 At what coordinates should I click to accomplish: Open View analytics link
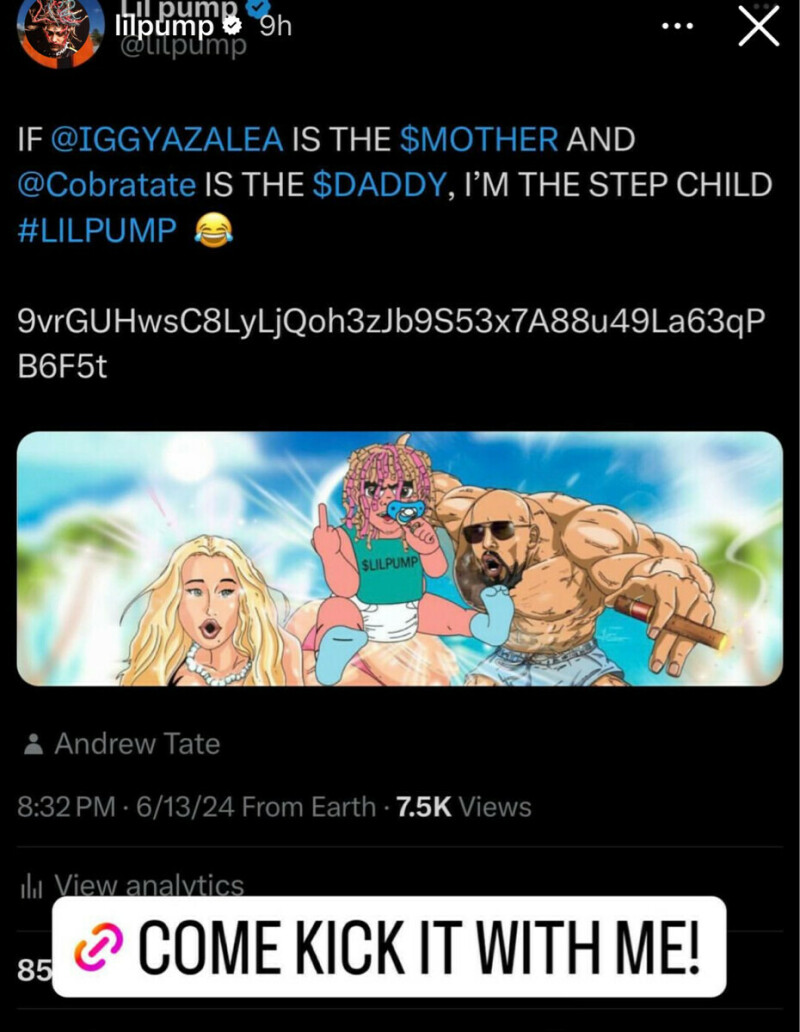click(x=149, y=885)
